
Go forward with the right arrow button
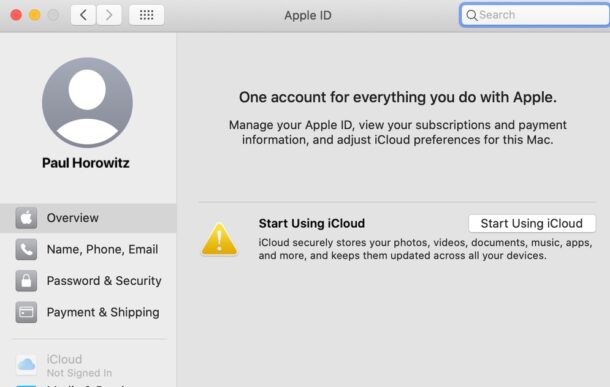tap(109, 15)
